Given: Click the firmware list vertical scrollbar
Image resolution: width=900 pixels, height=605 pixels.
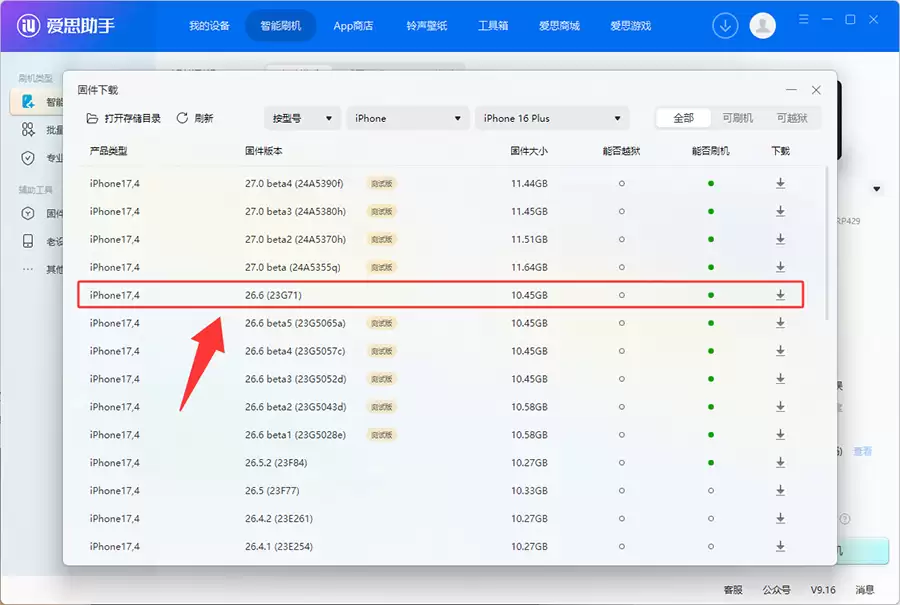Looking at the screenshot, I should tap(827, 243).
